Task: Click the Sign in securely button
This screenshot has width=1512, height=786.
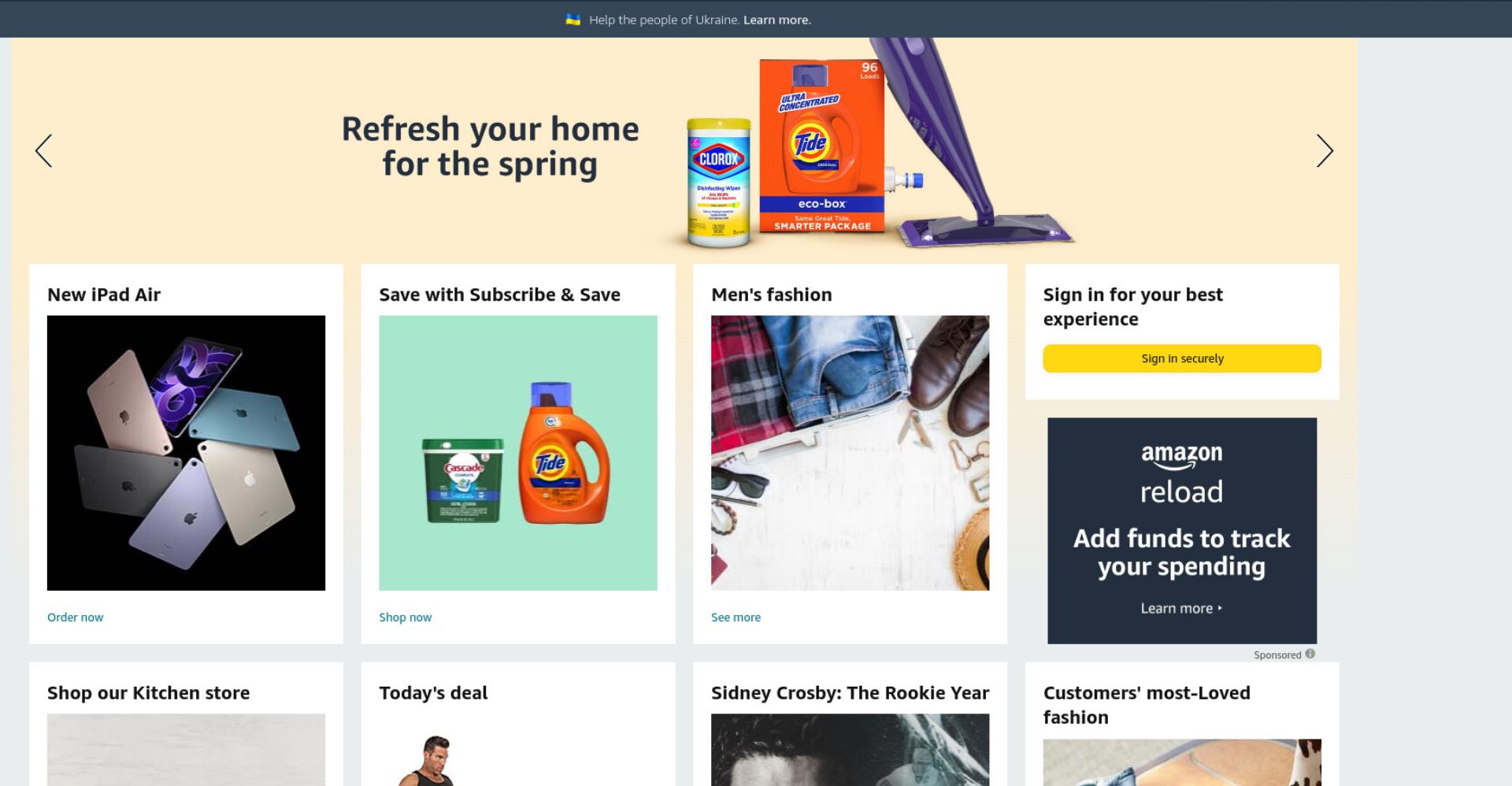Action: click(x=1181, y=358)
